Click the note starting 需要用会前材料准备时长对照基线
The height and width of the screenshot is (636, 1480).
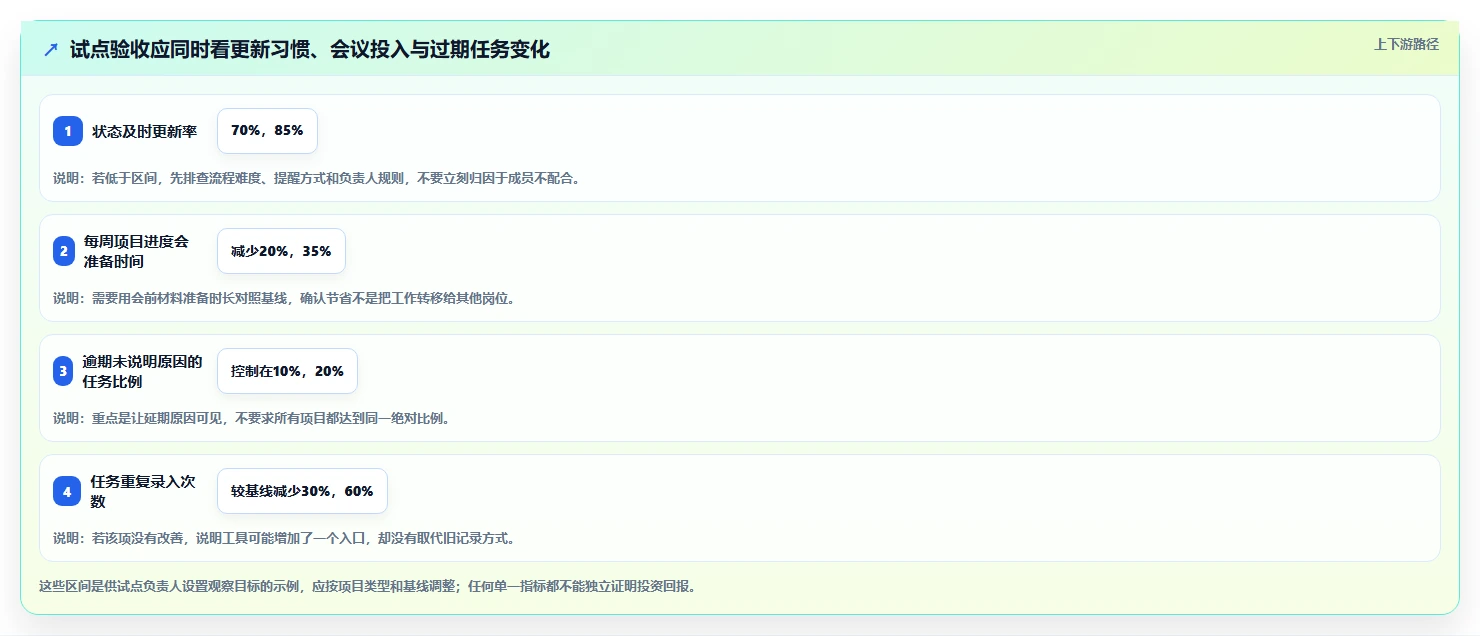pyautogui.click(x=284, y=298)
